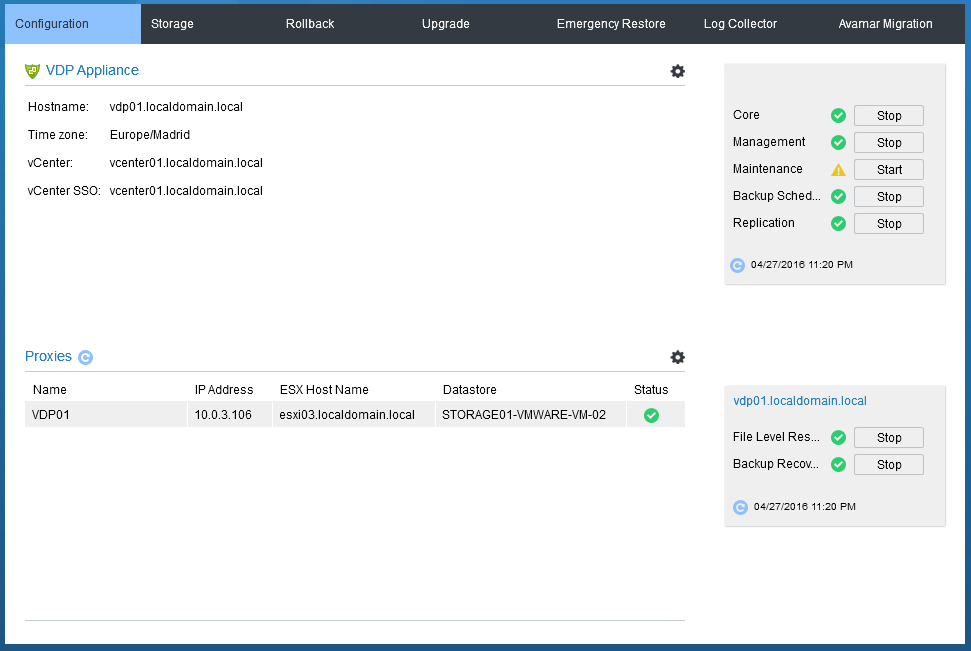
Task: Select the STORAGE01-VMWARE-VM-02 datastore cell
Action: (x=531, y=414)
